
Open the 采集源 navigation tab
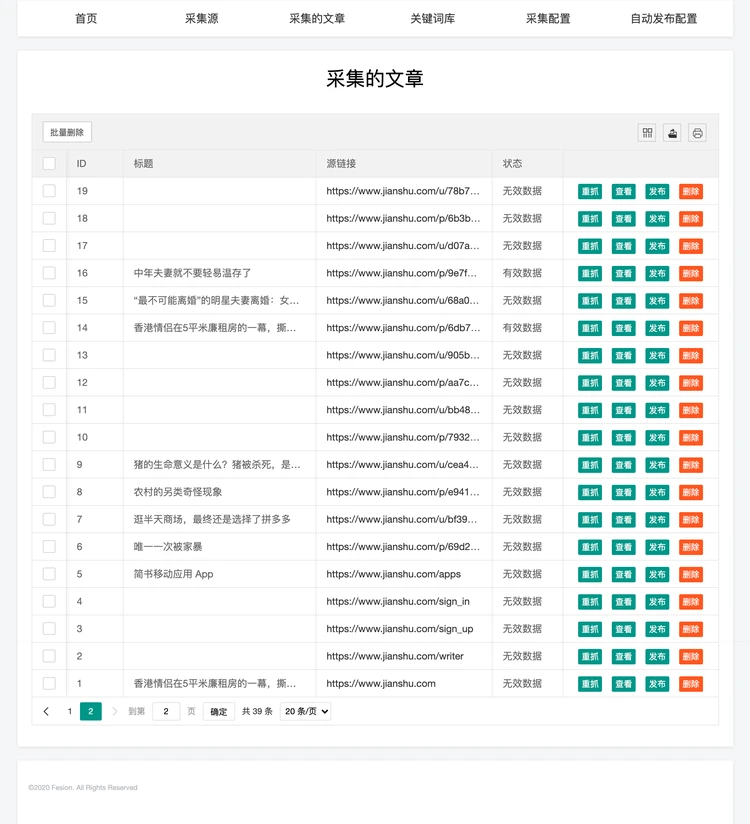click(x=201, y=18)
